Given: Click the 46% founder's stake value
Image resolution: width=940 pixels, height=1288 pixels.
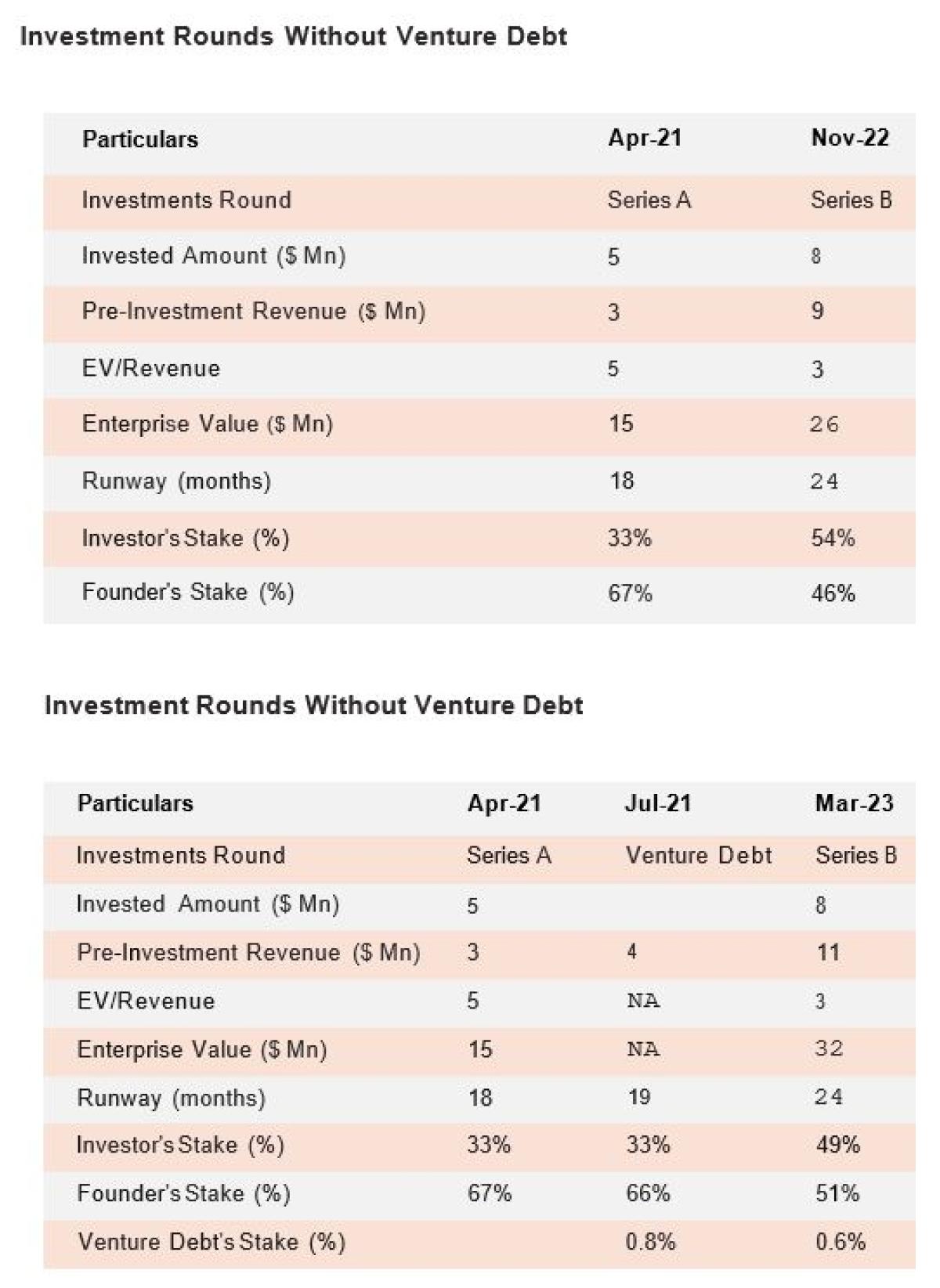Looking at the screenshot, I should tap(833, 593).
